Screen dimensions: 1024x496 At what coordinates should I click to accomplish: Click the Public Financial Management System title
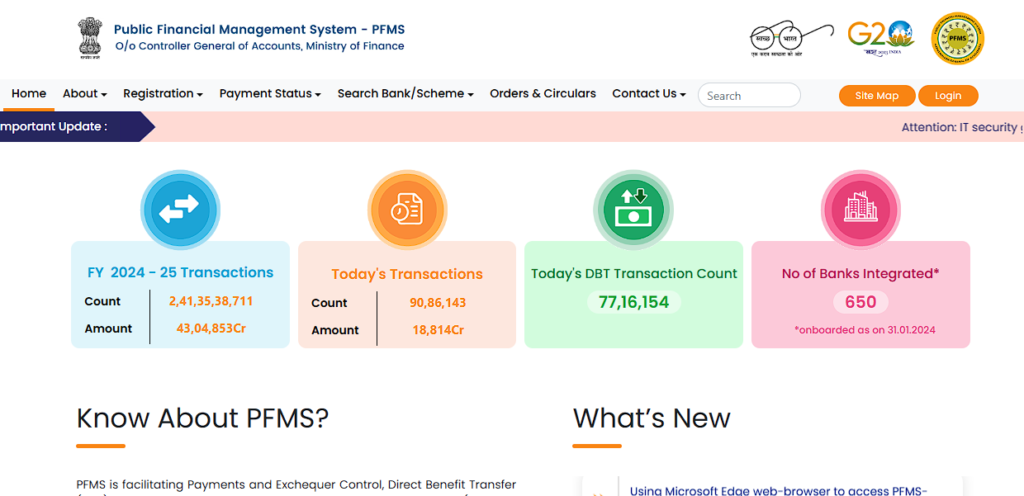pyautogui.click(x=259, y=29)
